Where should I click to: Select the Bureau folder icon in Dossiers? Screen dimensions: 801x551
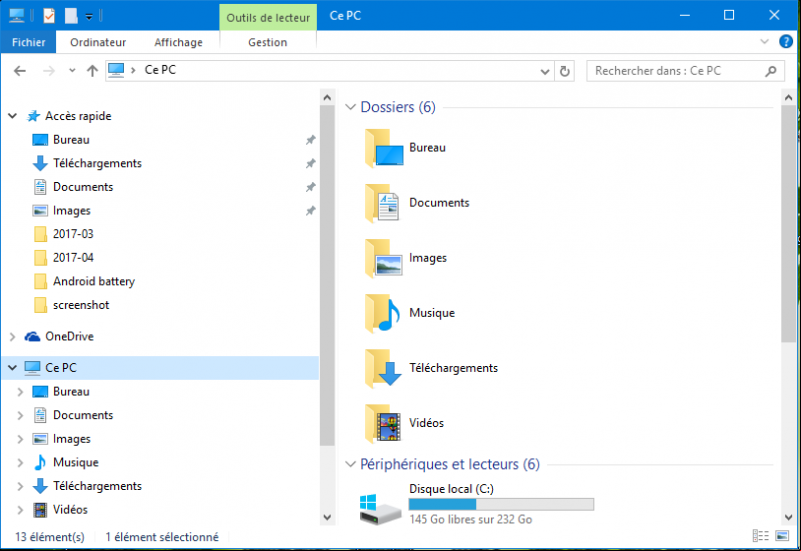(384, 148)
